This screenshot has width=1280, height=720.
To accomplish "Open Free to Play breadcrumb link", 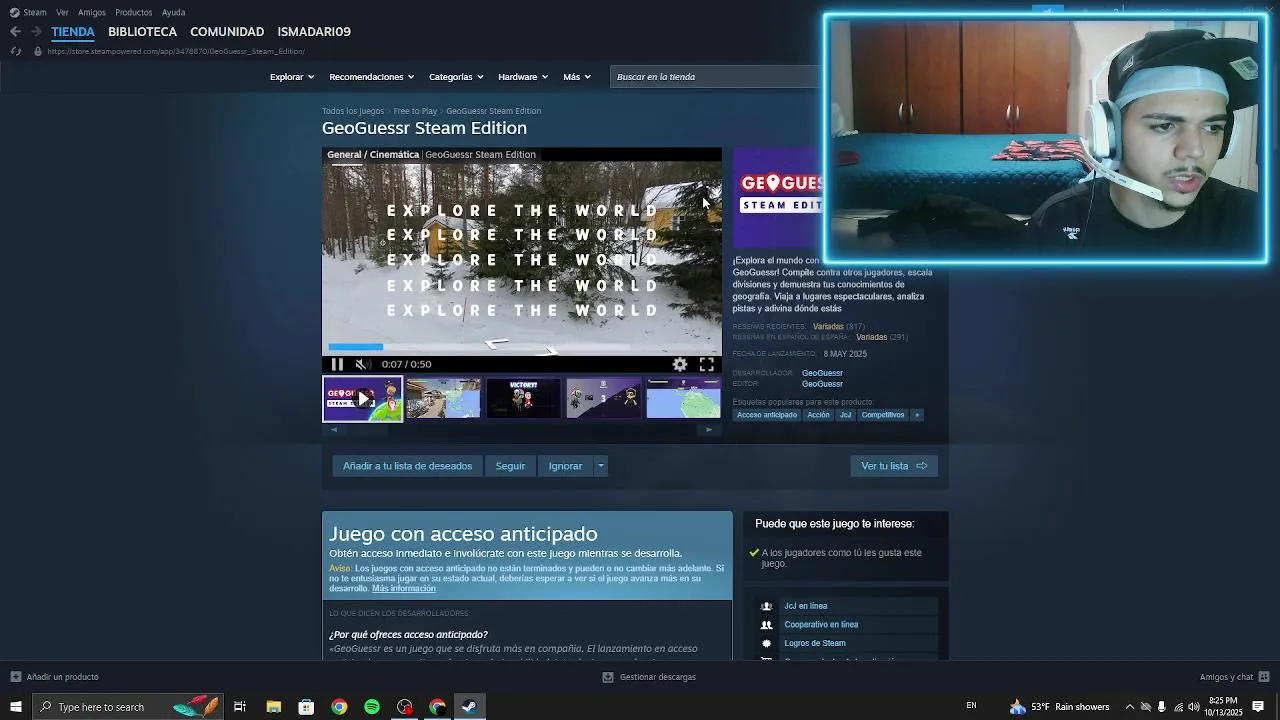I will [x=415, y=111].
